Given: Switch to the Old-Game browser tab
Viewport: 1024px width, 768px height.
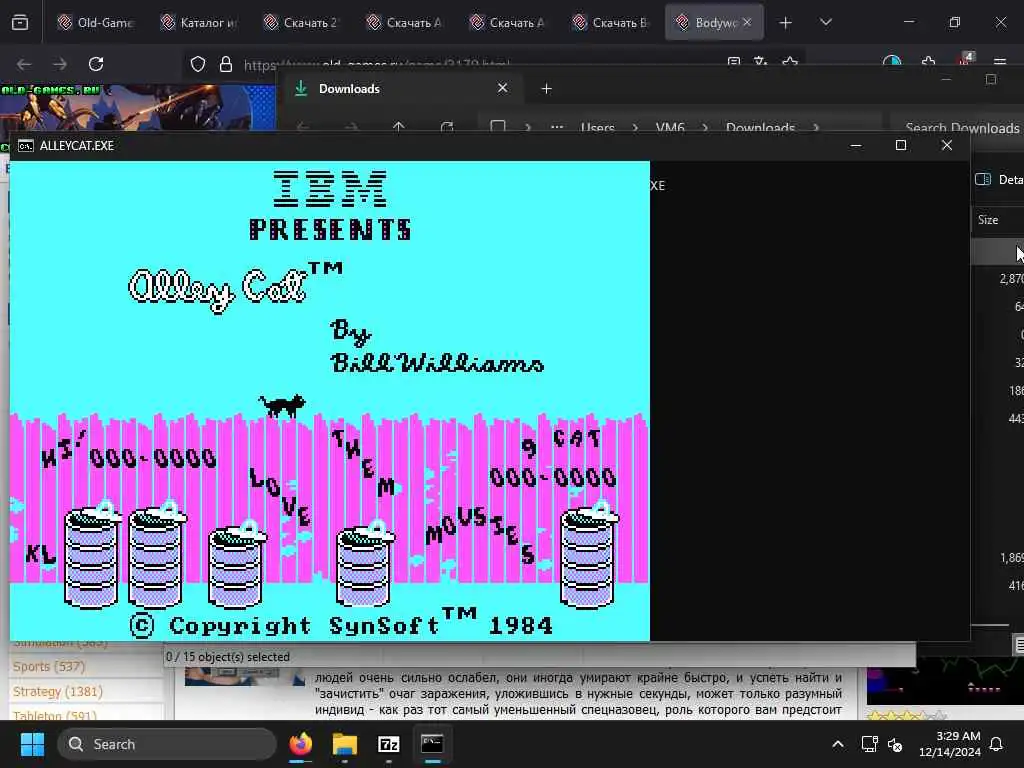Looking at the screenshot, I should pyautogui.click(x=96, y=22).
